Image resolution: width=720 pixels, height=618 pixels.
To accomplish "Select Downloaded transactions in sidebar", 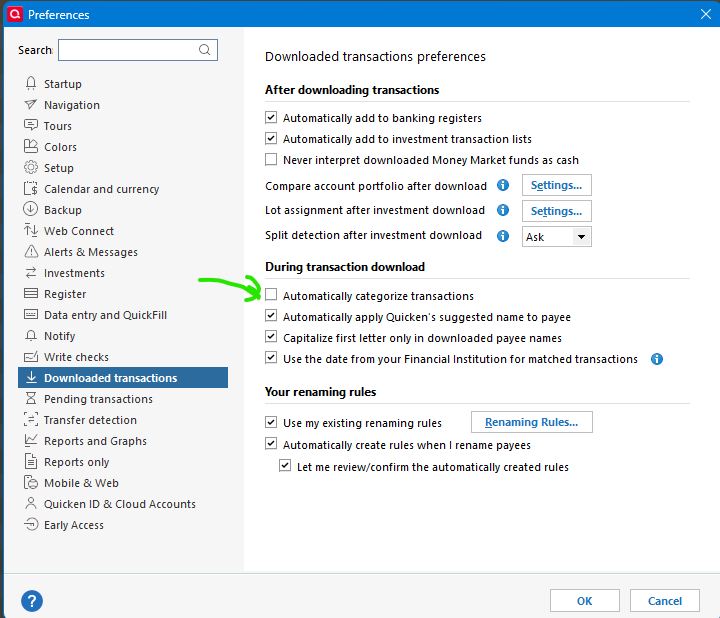I will pos(123,377).
